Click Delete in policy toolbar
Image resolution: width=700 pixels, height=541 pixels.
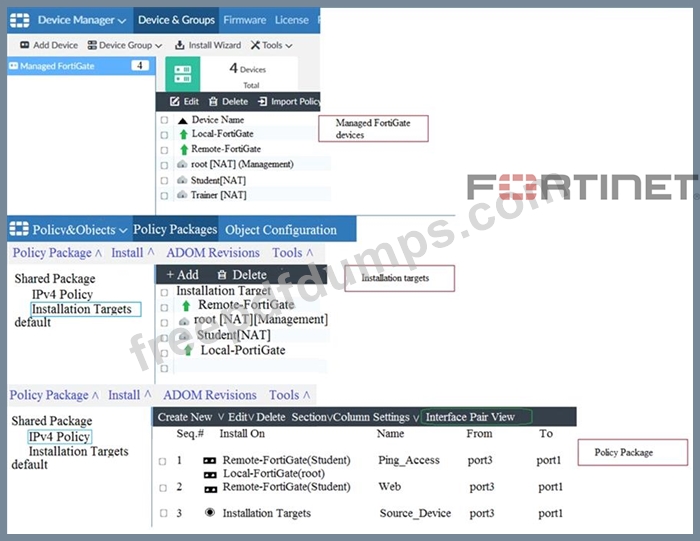pyautogui.click(x=271, y=417)
